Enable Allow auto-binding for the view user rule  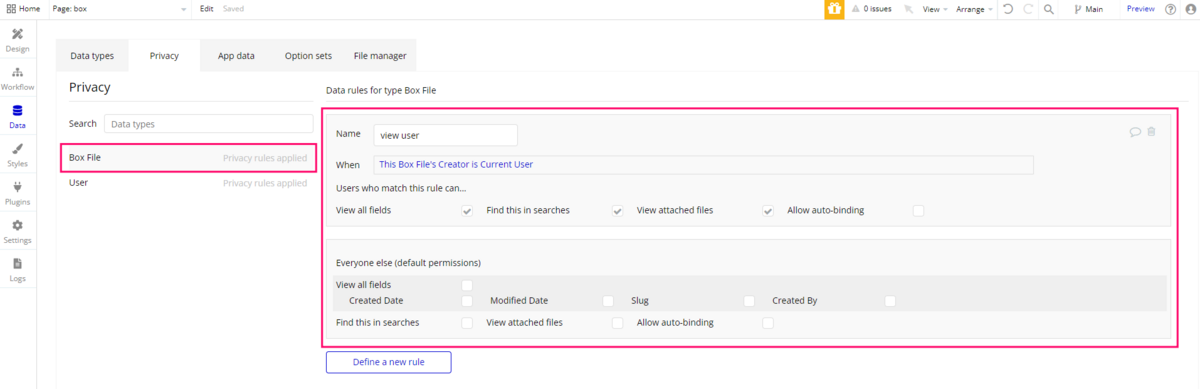pyautogui.click(x=918, y=211)
